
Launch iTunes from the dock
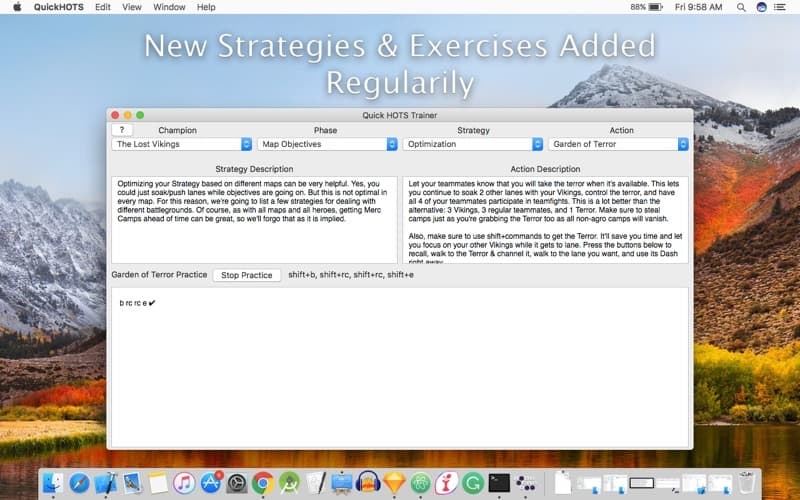(x=184, y=483)
